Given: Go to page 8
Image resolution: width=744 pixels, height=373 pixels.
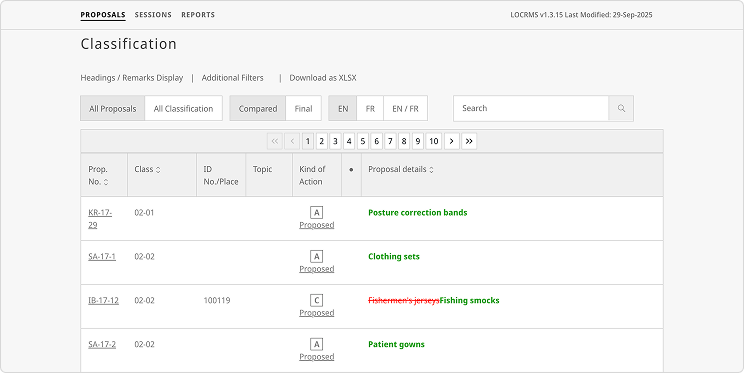Looking at the screenshot, I should [404, 141].
